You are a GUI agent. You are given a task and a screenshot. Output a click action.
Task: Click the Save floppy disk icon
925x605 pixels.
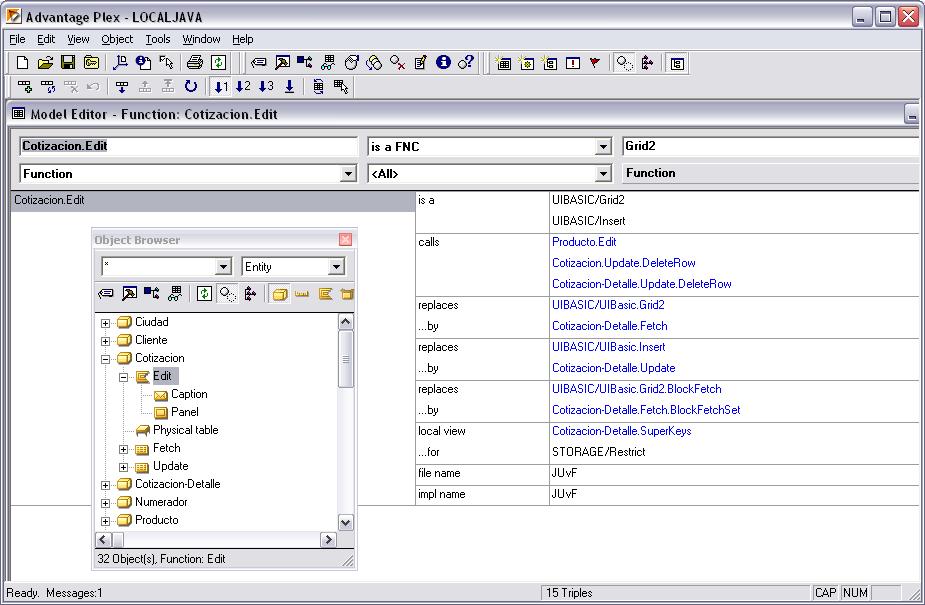point(68,63)
